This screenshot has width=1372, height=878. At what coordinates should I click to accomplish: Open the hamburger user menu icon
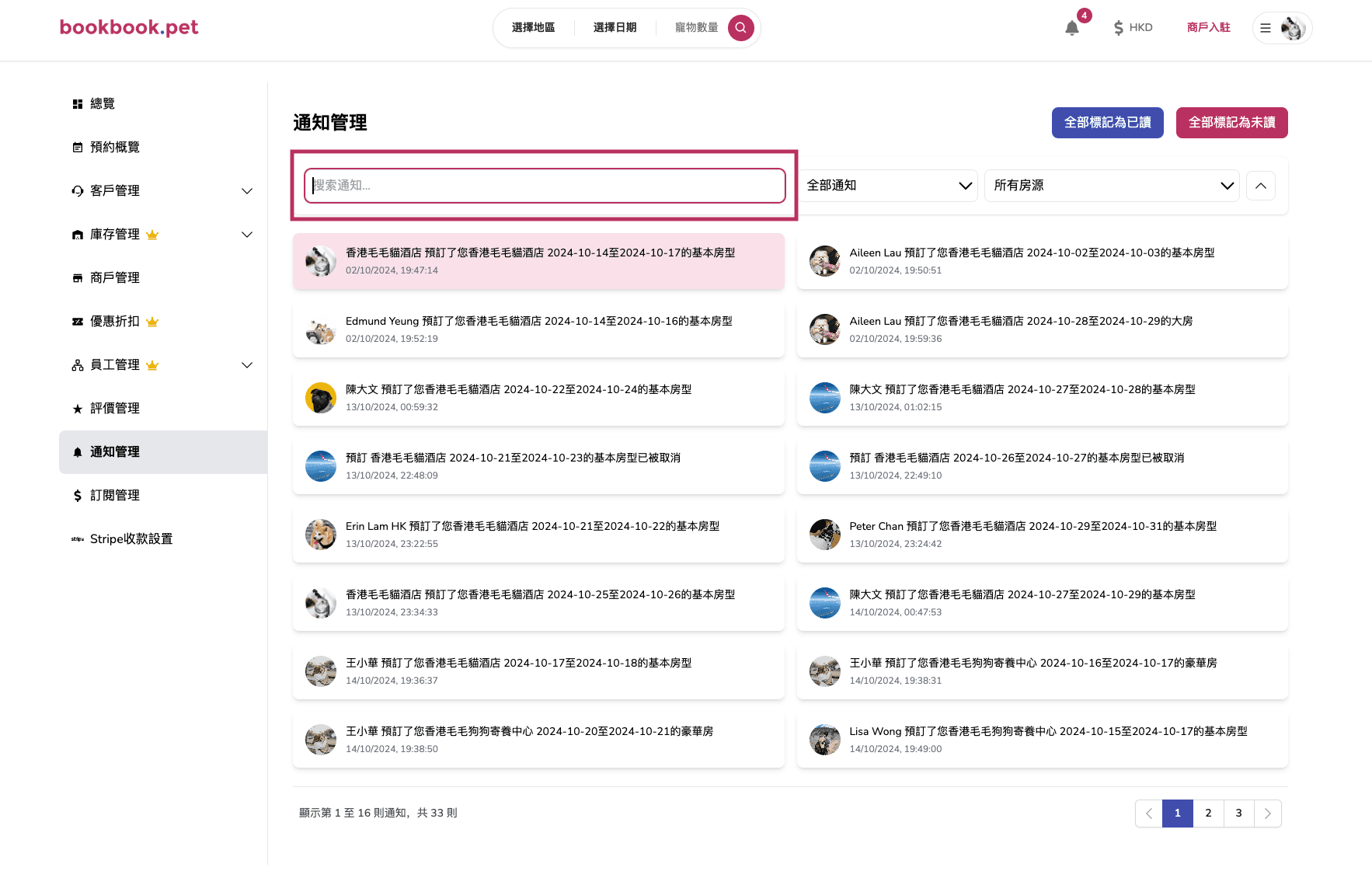point(1266,28)
